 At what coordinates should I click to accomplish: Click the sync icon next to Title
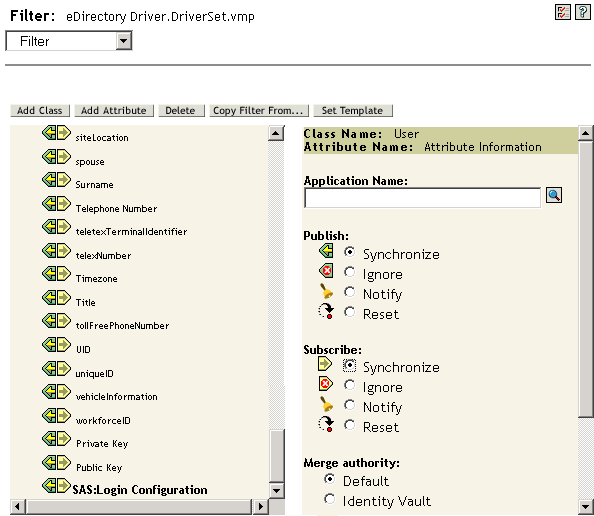click(x=56, y=297)
